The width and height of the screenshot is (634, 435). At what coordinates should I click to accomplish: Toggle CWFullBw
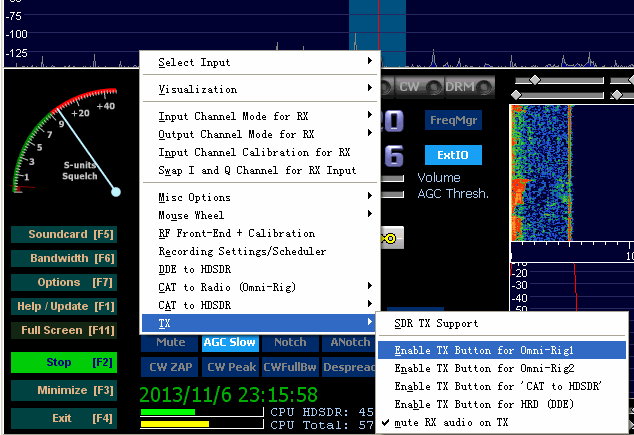(290, 367)
